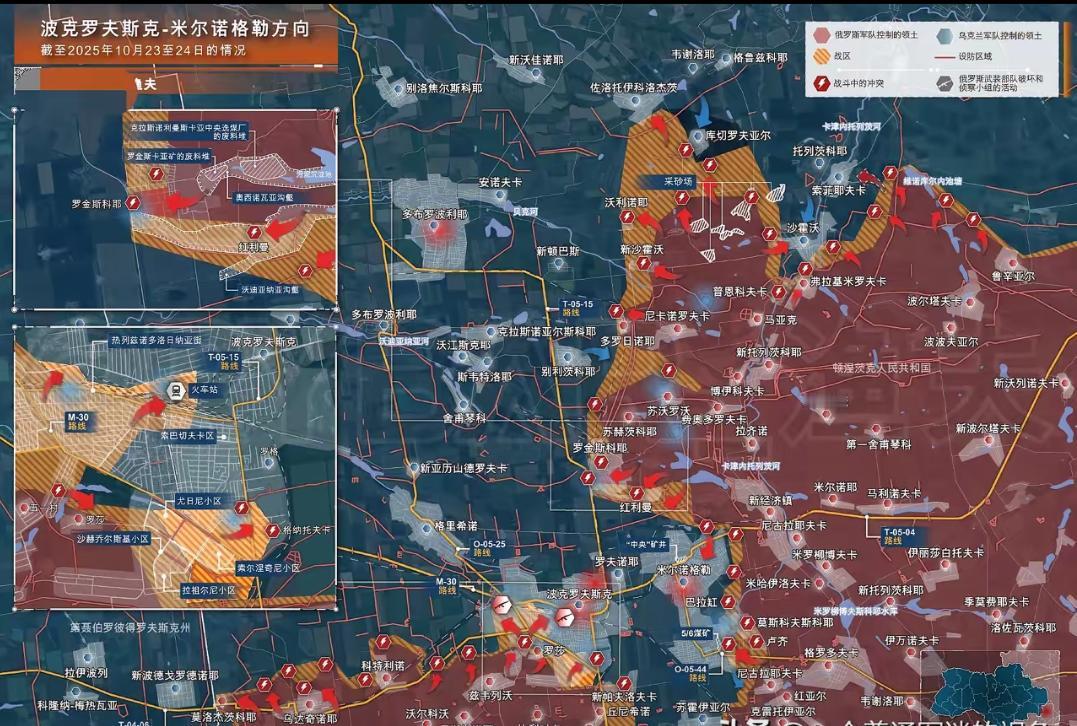Click the clash icon next to 巴拉缸
Viewport: 1077px width, 726px height.
click(728, 602)
